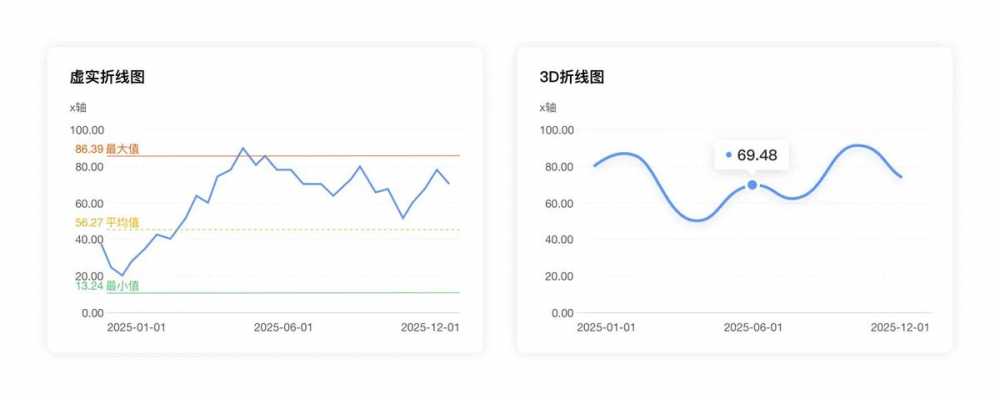The image size is (1000, 400).
Task: Click the 69.48 tooltip value
Action: coord(757,155)
